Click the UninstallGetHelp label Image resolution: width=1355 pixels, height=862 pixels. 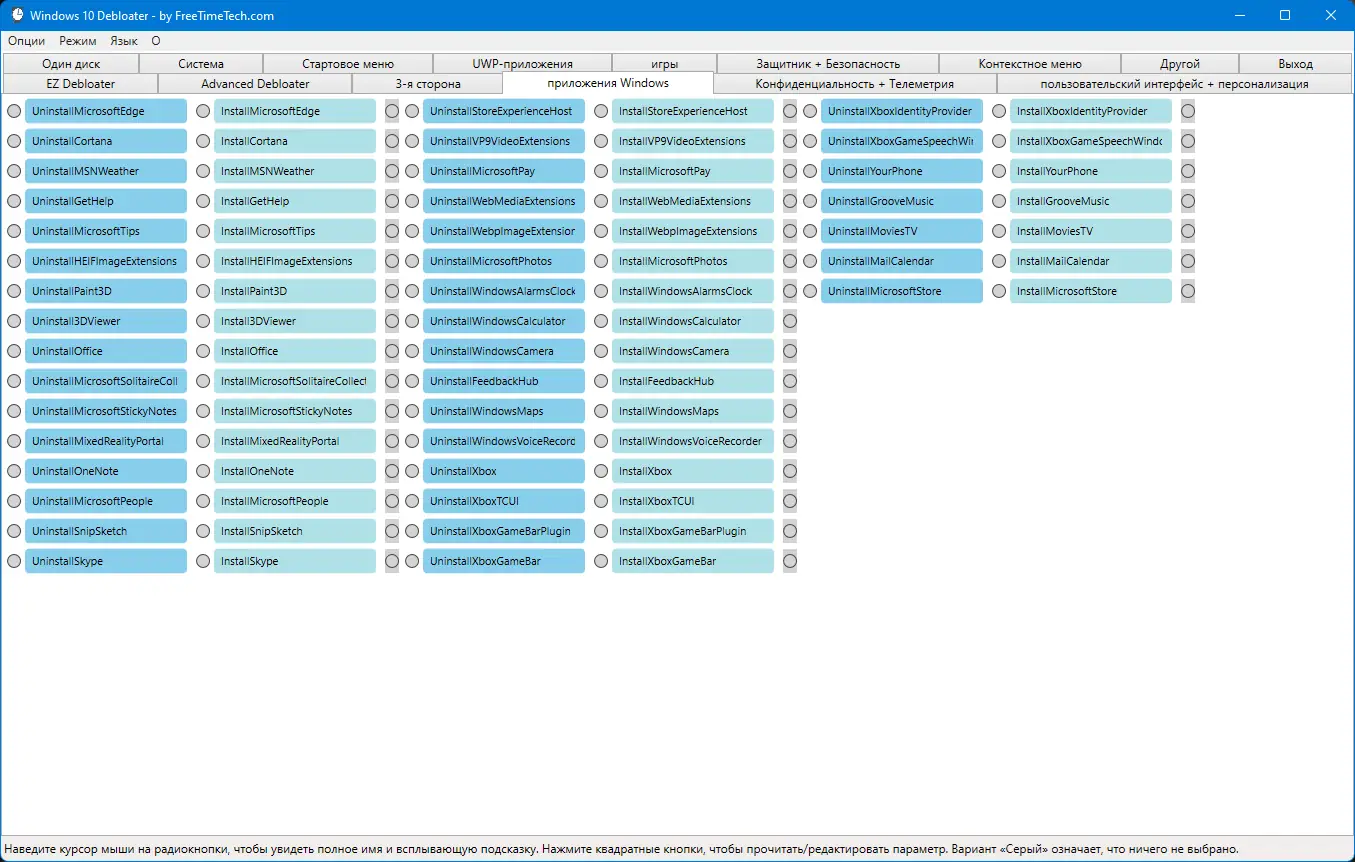coord(106,201)
